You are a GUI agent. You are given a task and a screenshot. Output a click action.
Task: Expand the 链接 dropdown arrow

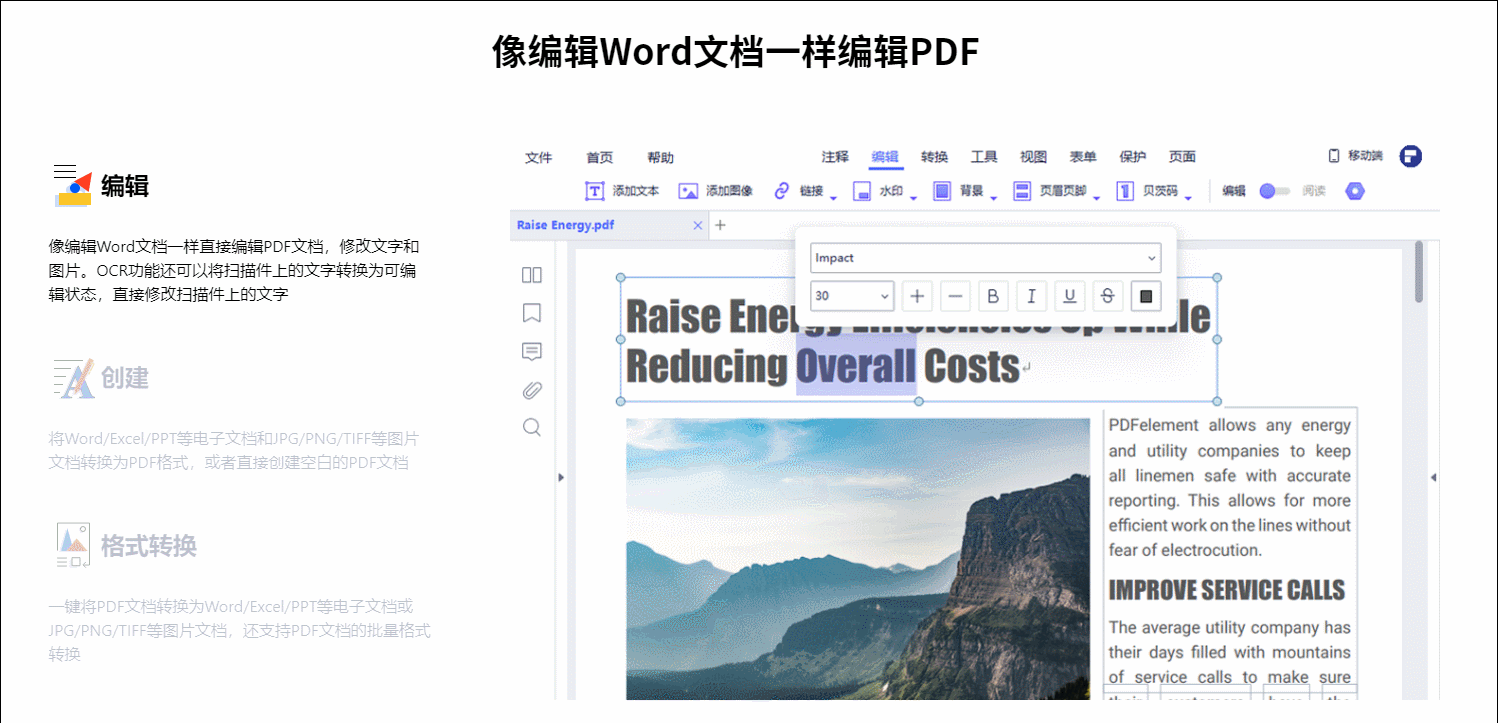click(x=833, y=197)
